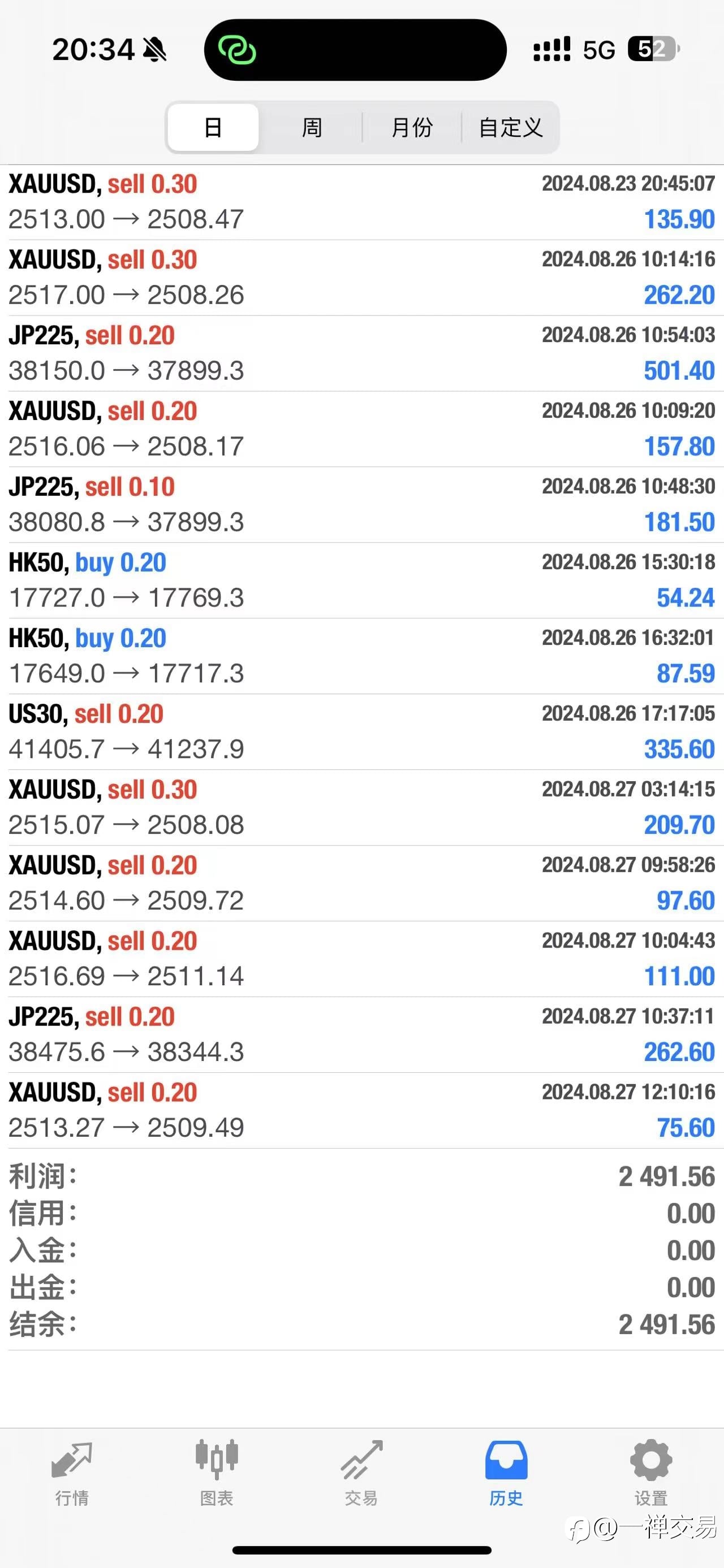Screen dimensions: 724x1568
Task: Select the 自定义 custom period tab
Action: coord(510,127)
